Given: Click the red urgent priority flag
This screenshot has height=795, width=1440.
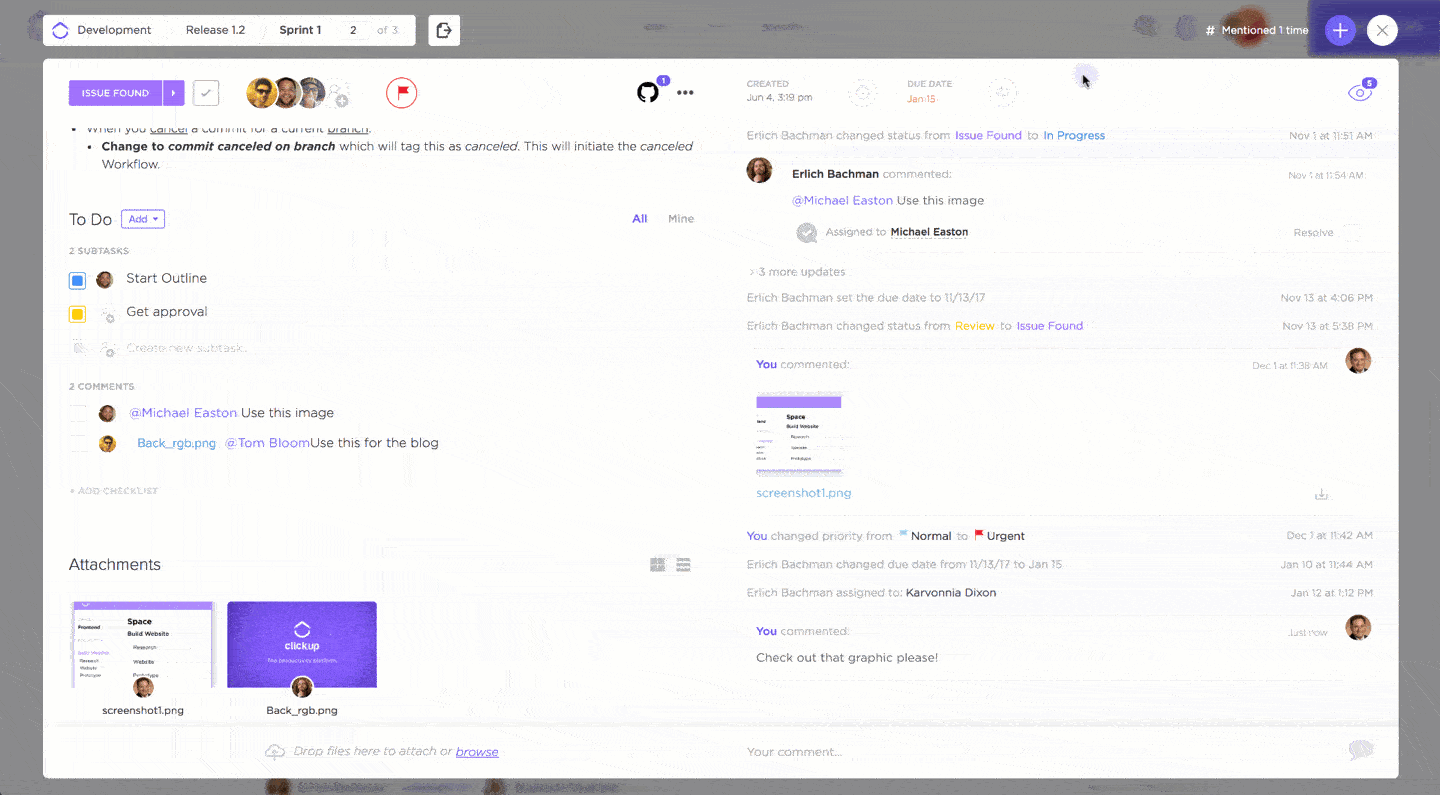Looking at the screenshot, I should pos(402,93).
